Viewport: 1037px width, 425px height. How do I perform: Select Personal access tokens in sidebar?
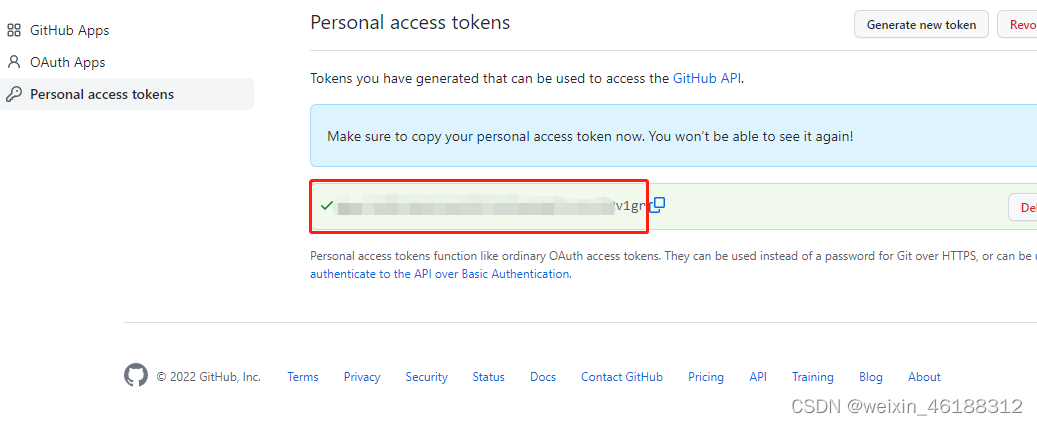(102, 95)
